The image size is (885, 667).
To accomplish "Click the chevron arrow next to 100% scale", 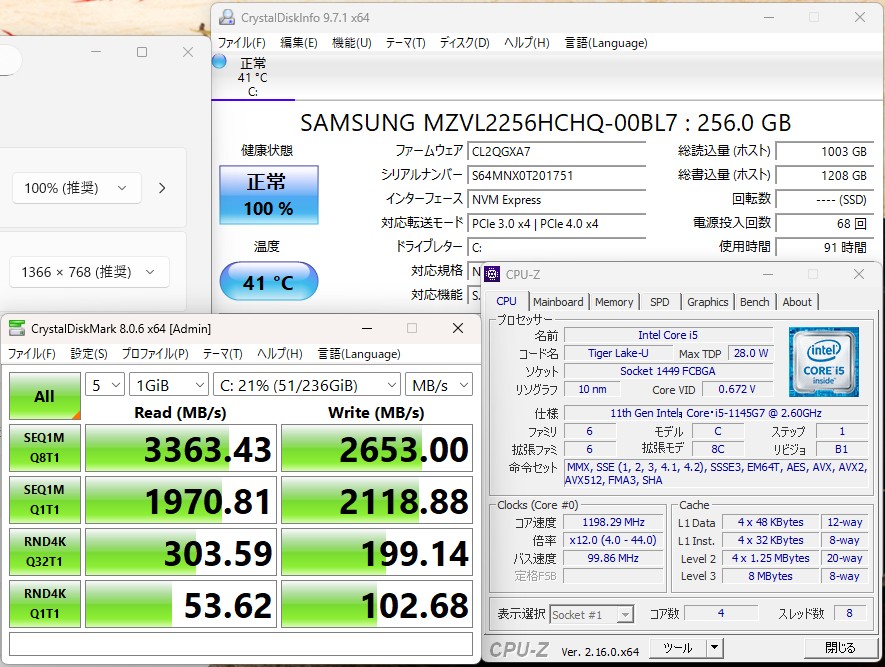I will click(x=162, y=188).
